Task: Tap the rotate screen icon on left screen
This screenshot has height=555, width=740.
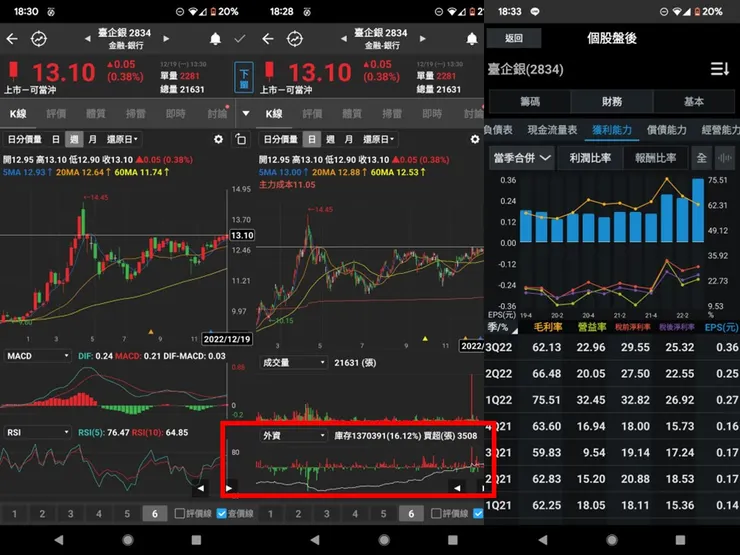Action: [x=241, y=139]
